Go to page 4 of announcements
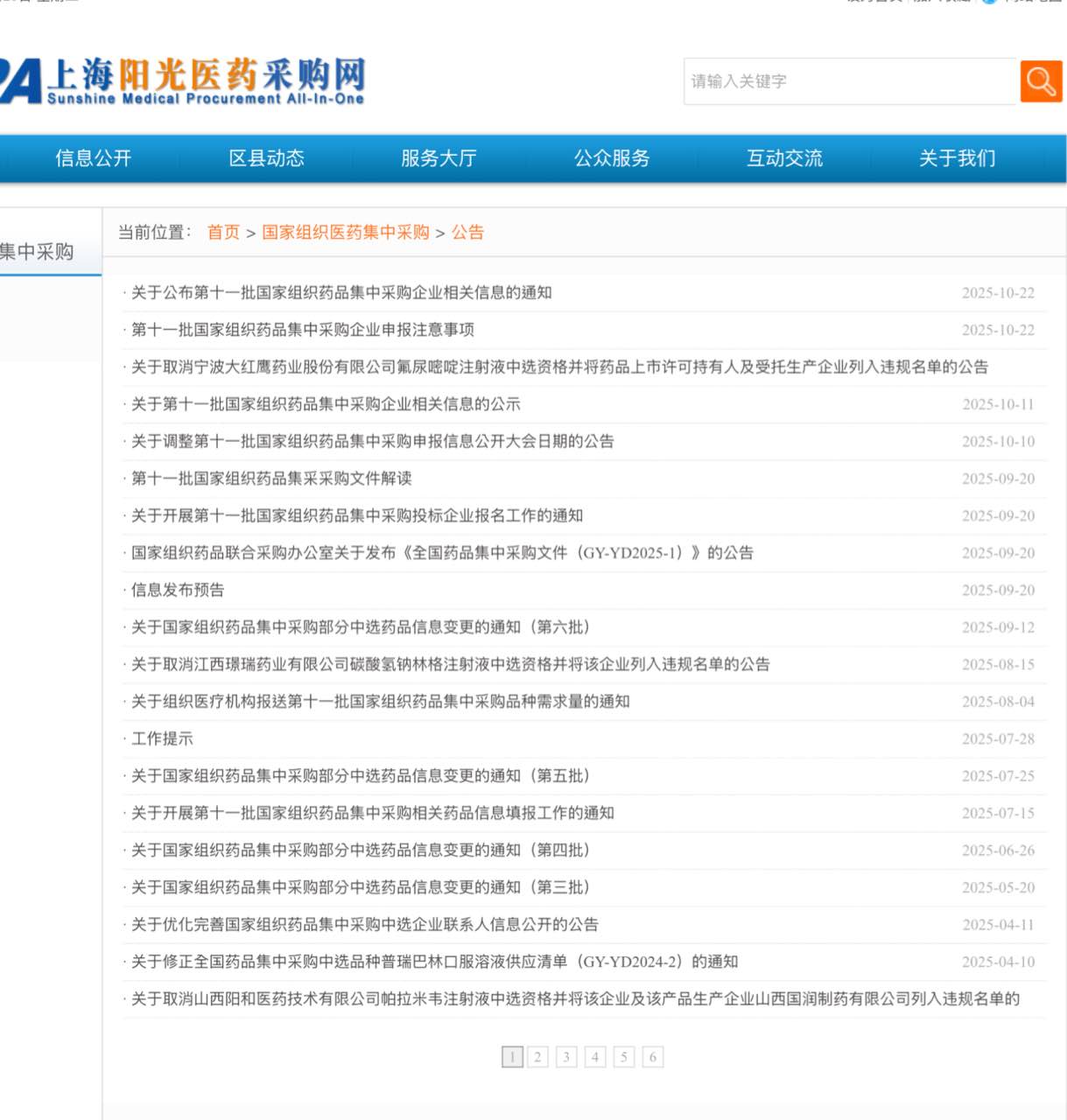The height and width of the screenshot is (1120, 1067). pyautogui.click(x=595, y=1057)
